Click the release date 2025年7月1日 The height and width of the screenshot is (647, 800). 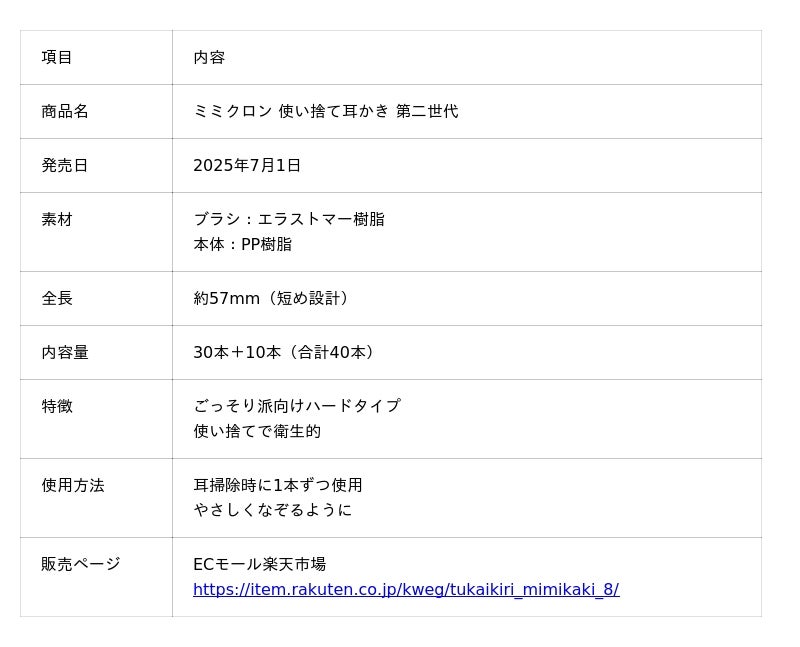pyautogui.click(x=247, y=165)
